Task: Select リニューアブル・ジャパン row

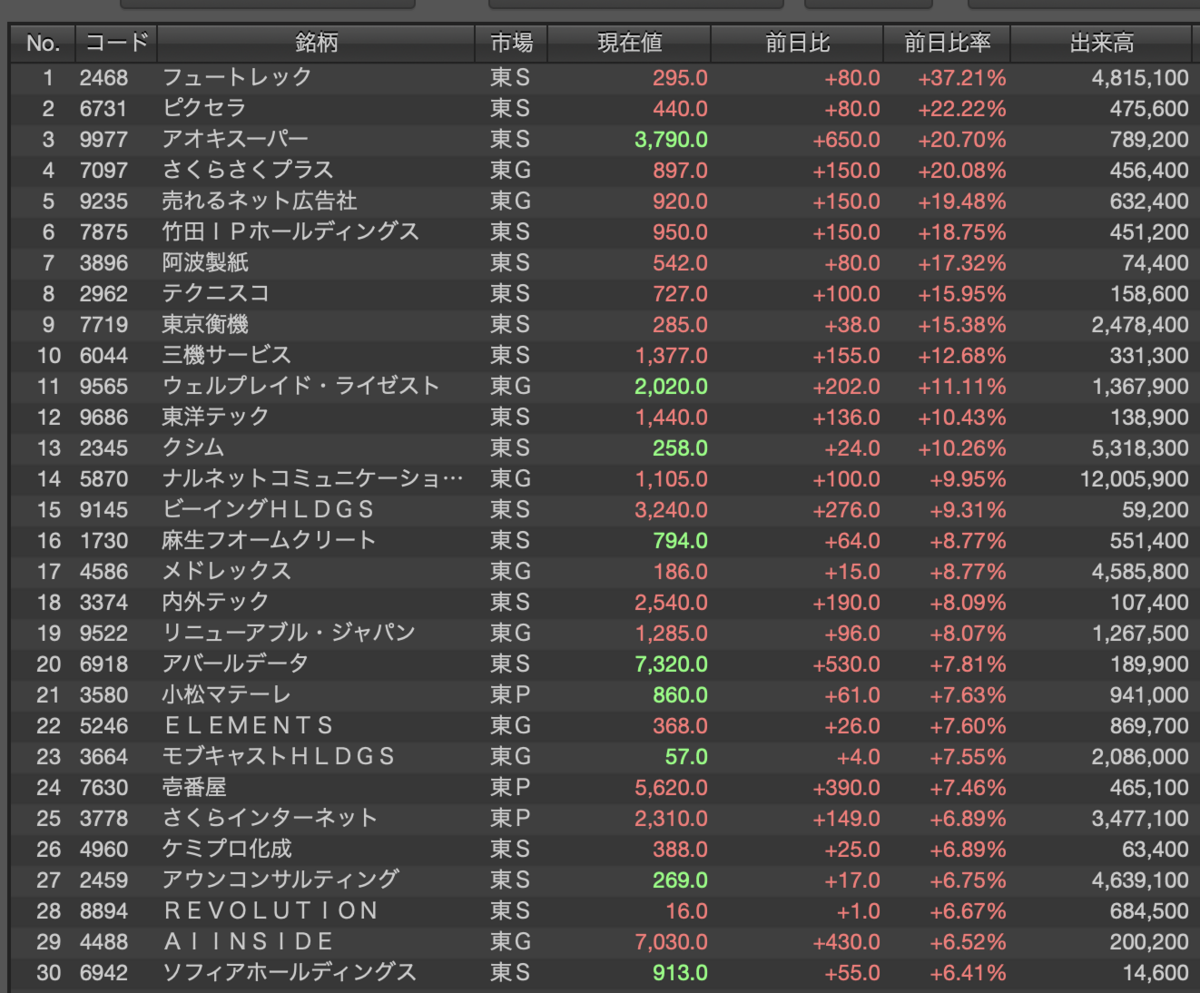Action: (x=603, y=633)
